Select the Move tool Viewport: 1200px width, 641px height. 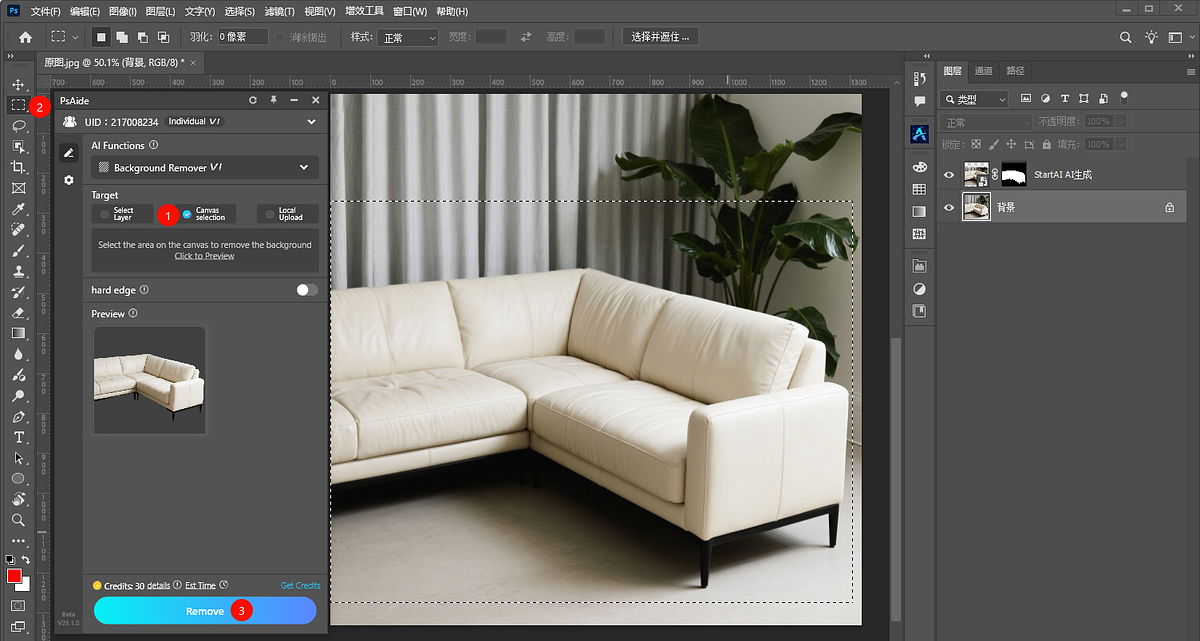coord(17,84)
